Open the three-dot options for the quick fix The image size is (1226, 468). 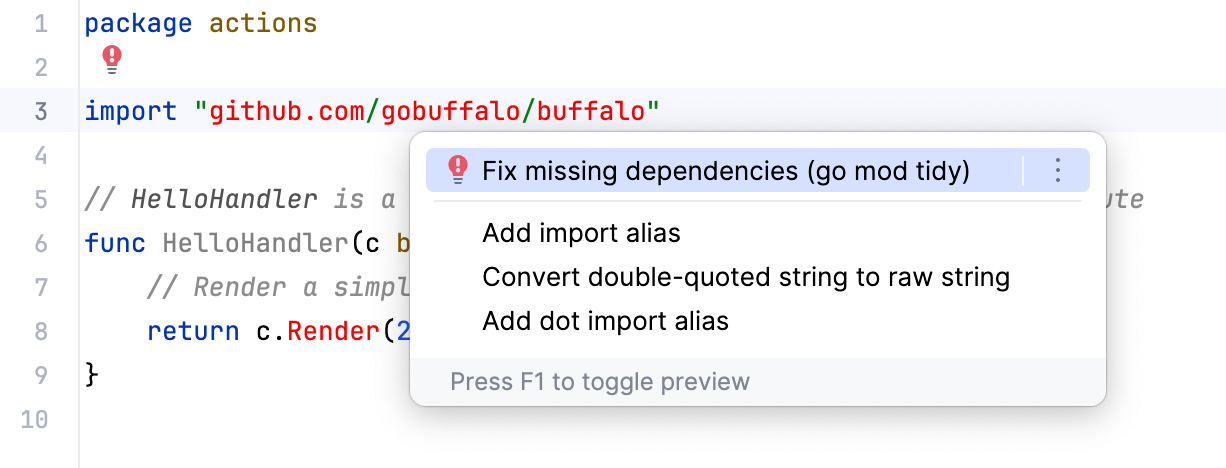tap(1058, 171)
